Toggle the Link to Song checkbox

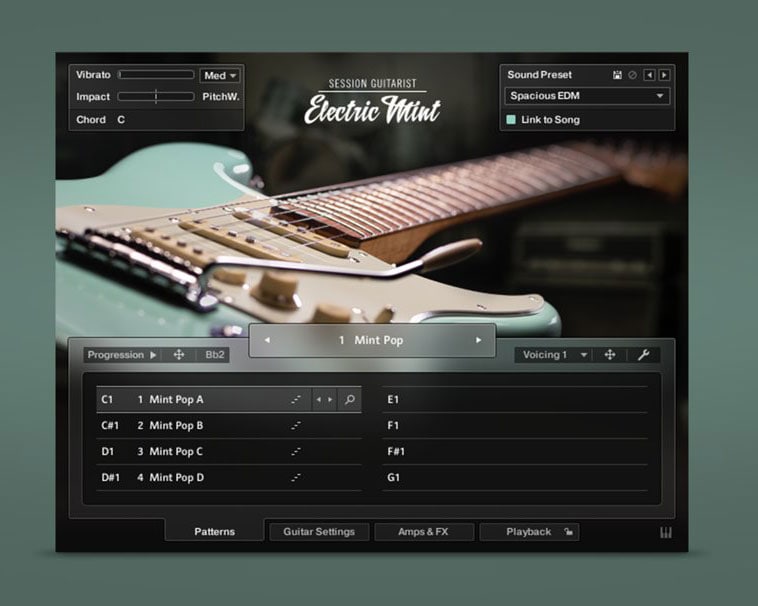pos(511,120)
